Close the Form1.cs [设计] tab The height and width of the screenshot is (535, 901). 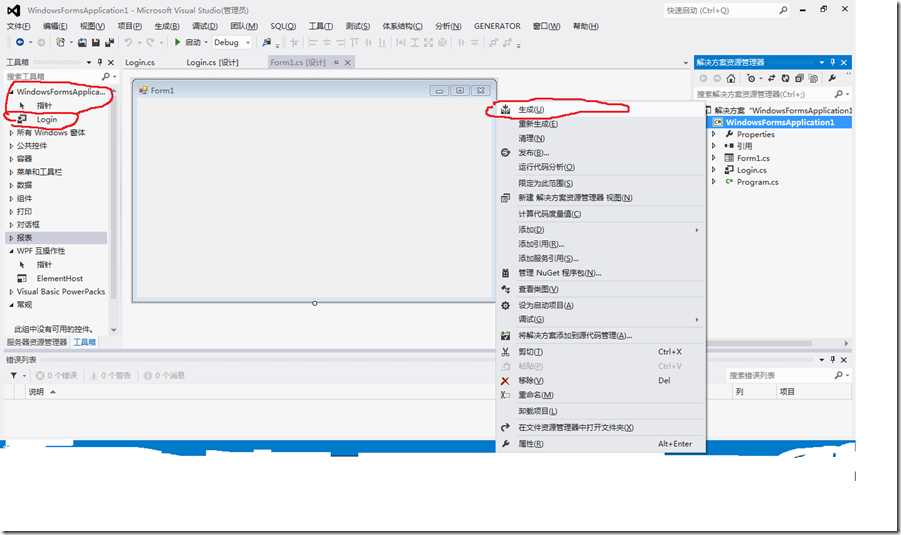click(x=348, y=62)
